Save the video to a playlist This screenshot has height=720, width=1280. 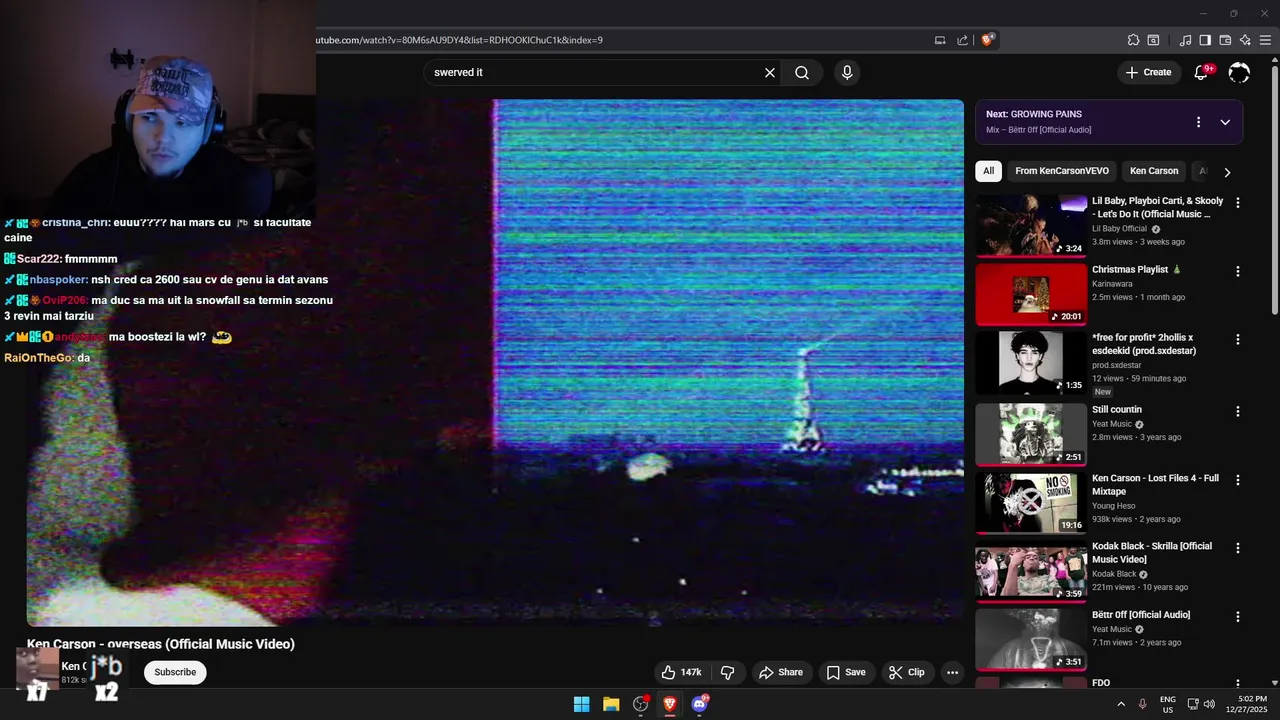[846, 672]
